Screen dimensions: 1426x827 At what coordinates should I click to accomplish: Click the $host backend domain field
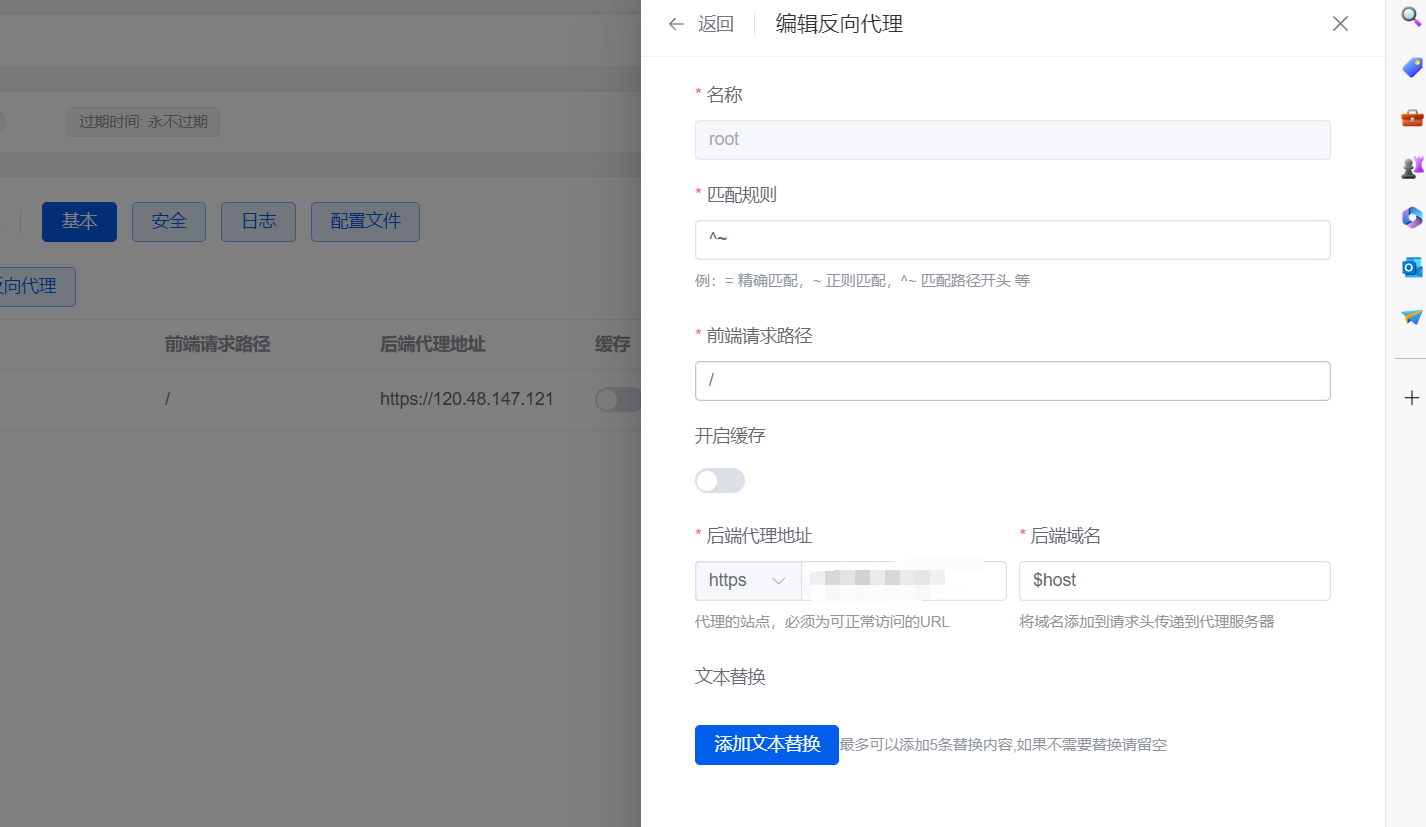click(x=1174, y=580)
